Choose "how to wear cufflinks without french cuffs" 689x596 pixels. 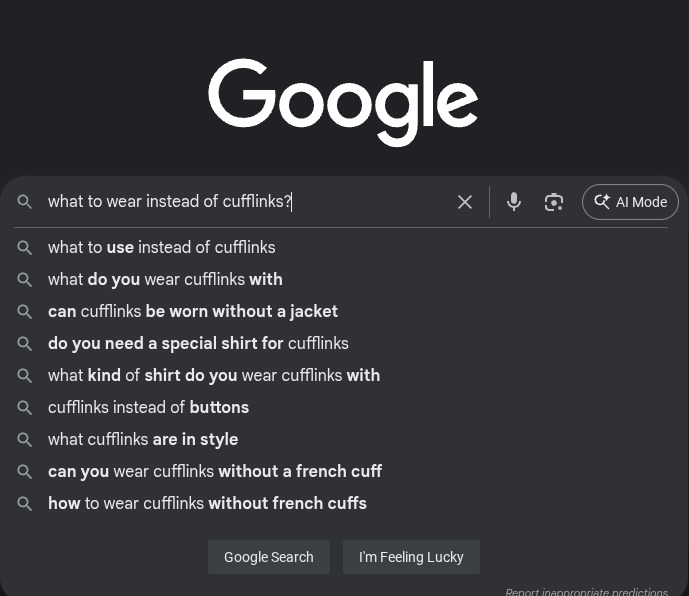pyautogui.click(x=207, y=503)
